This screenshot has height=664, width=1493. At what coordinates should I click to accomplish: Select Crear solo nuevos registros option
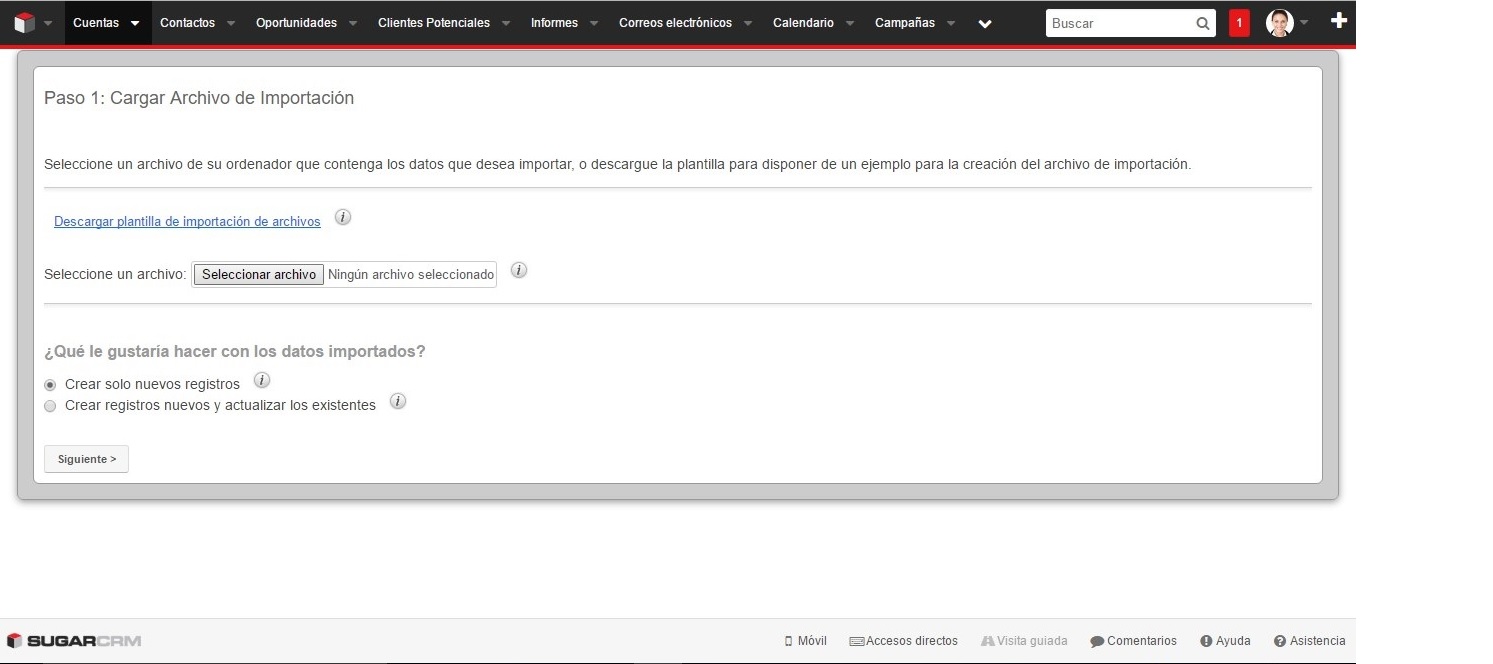(x=50, y=385)
